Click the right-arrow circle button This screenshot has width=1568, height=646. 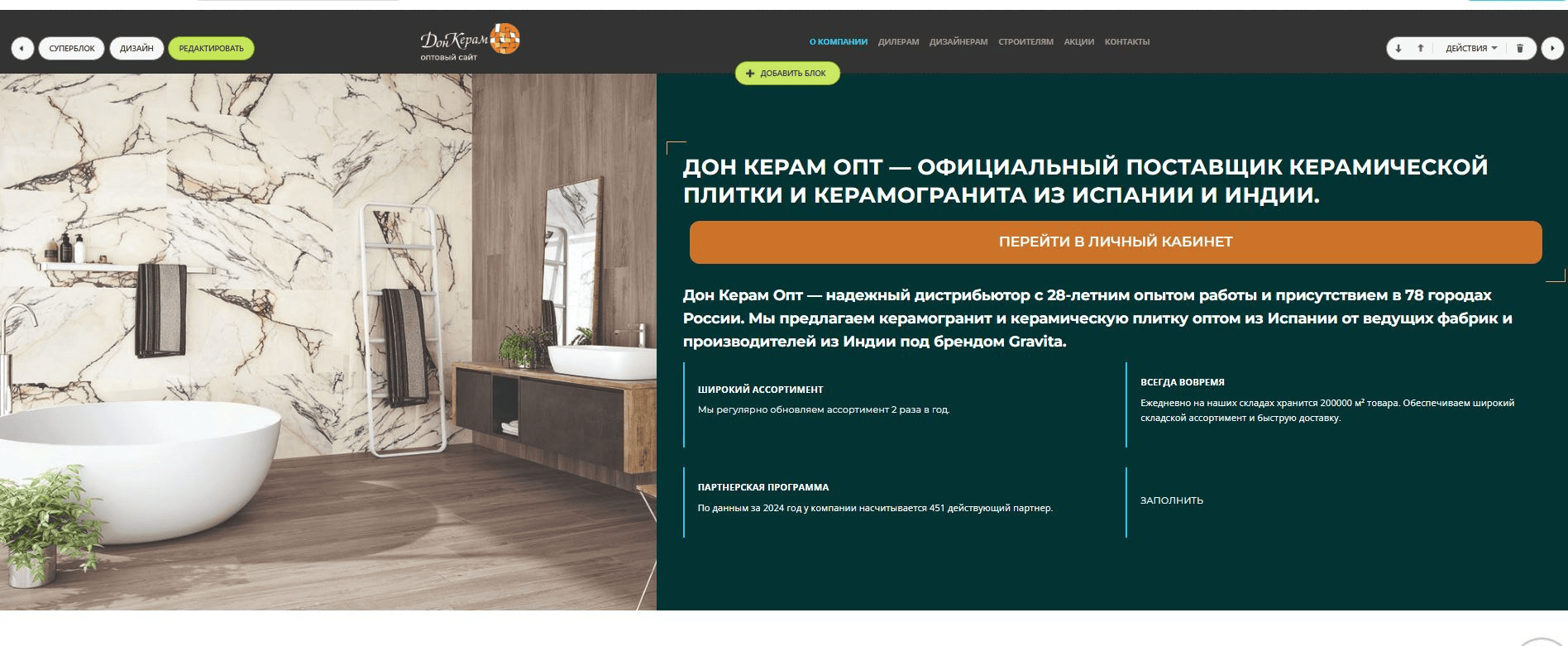pyautogui.click(x=1552, y=48)
